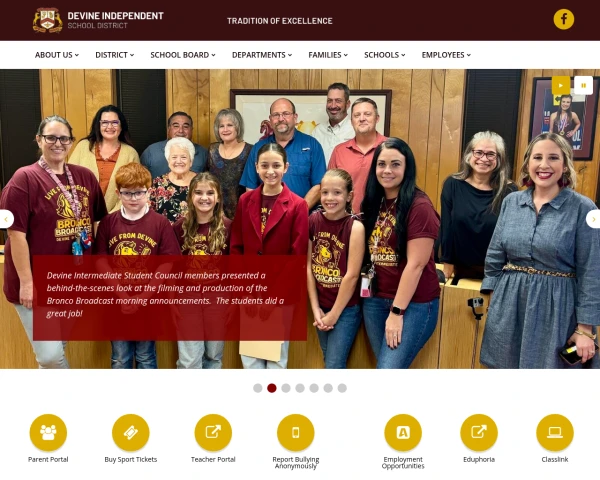This screenshot has width=600, height=480.
Task: Open the Families menu item
Action: [x=328, y=55]
